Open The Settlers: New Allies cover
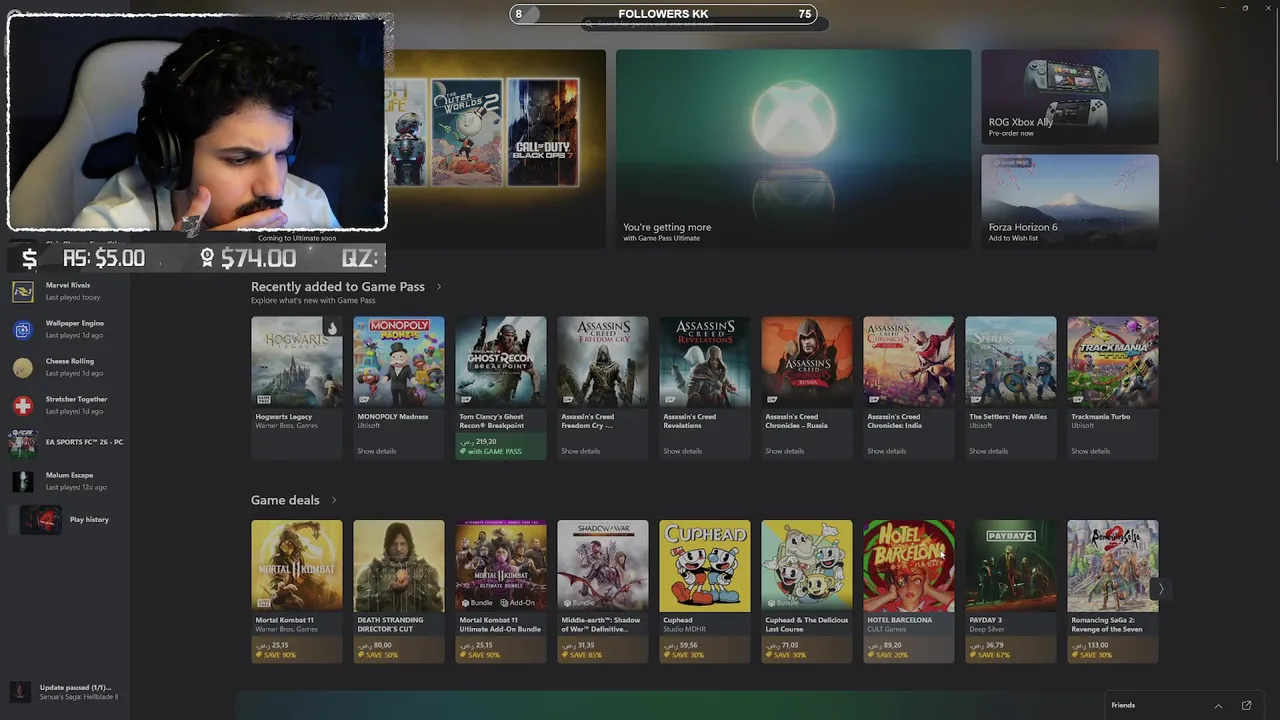The image size is (1280, 720). 1011,362
